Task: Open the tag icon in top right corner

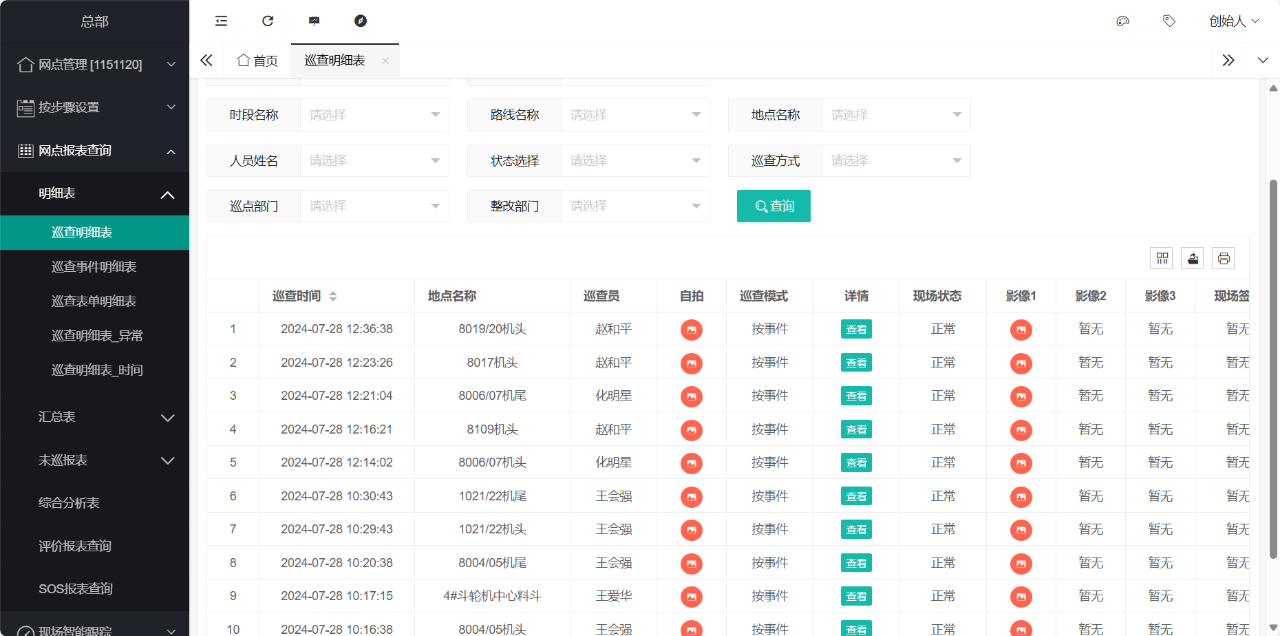Action: pyautogui.click(x=1169, y=20)
